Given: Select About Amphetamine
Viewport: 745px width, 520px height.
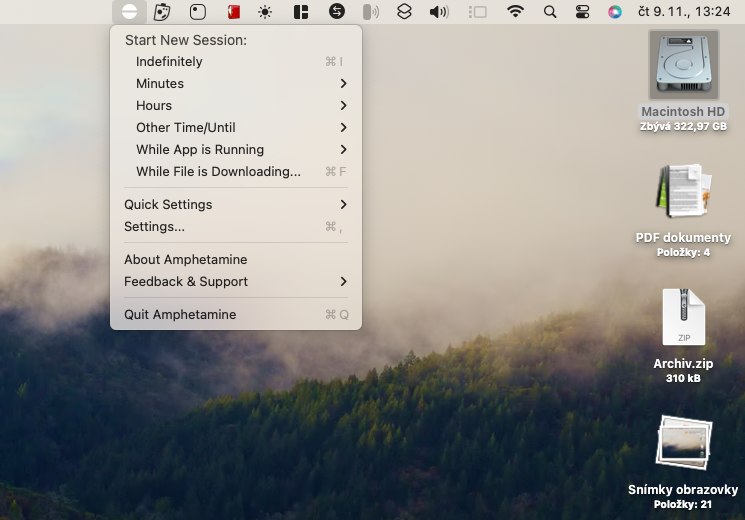Looking at the screenshot, I should (236, 260).
